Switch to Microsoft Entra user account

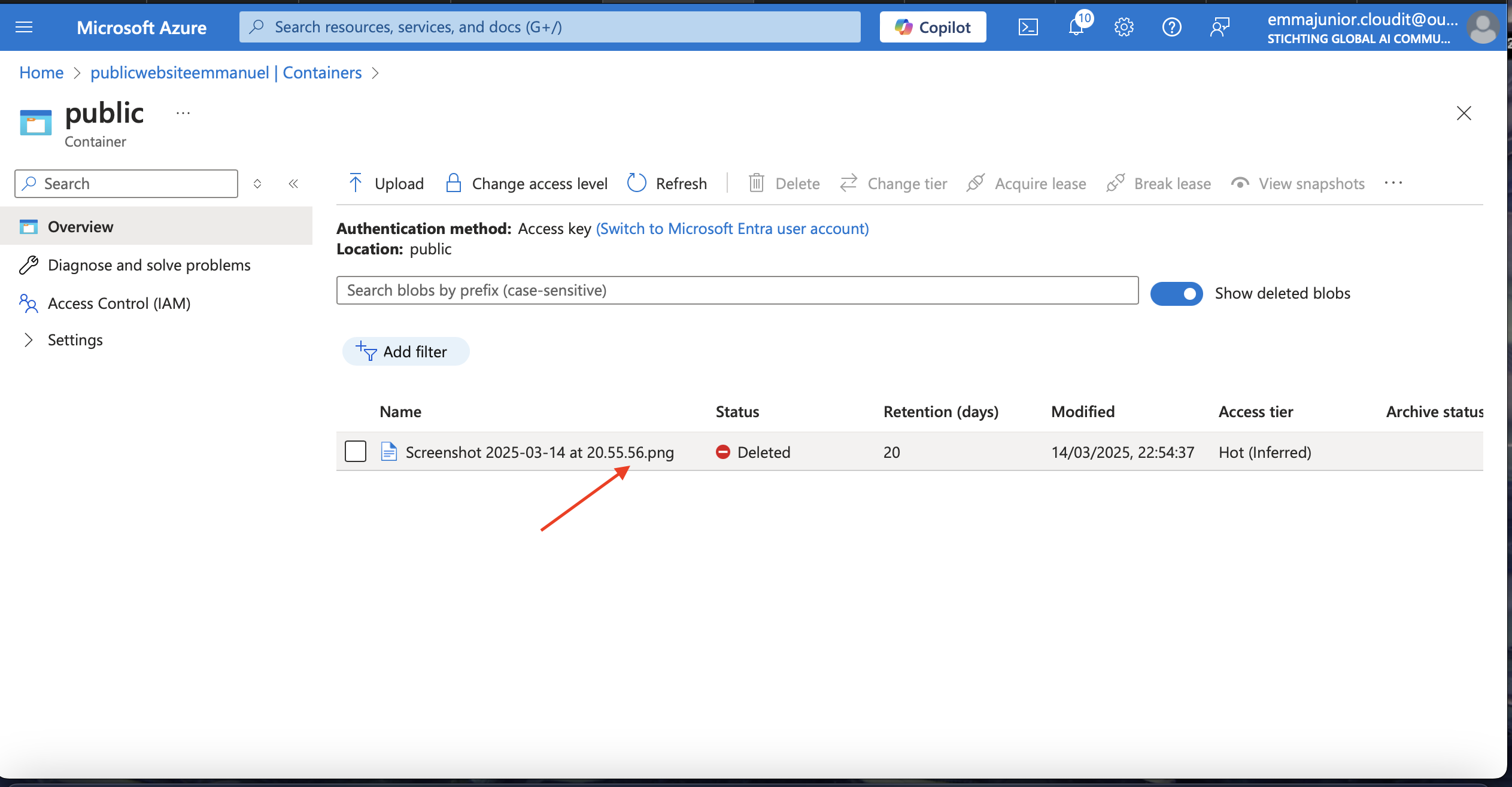(732, 229)
